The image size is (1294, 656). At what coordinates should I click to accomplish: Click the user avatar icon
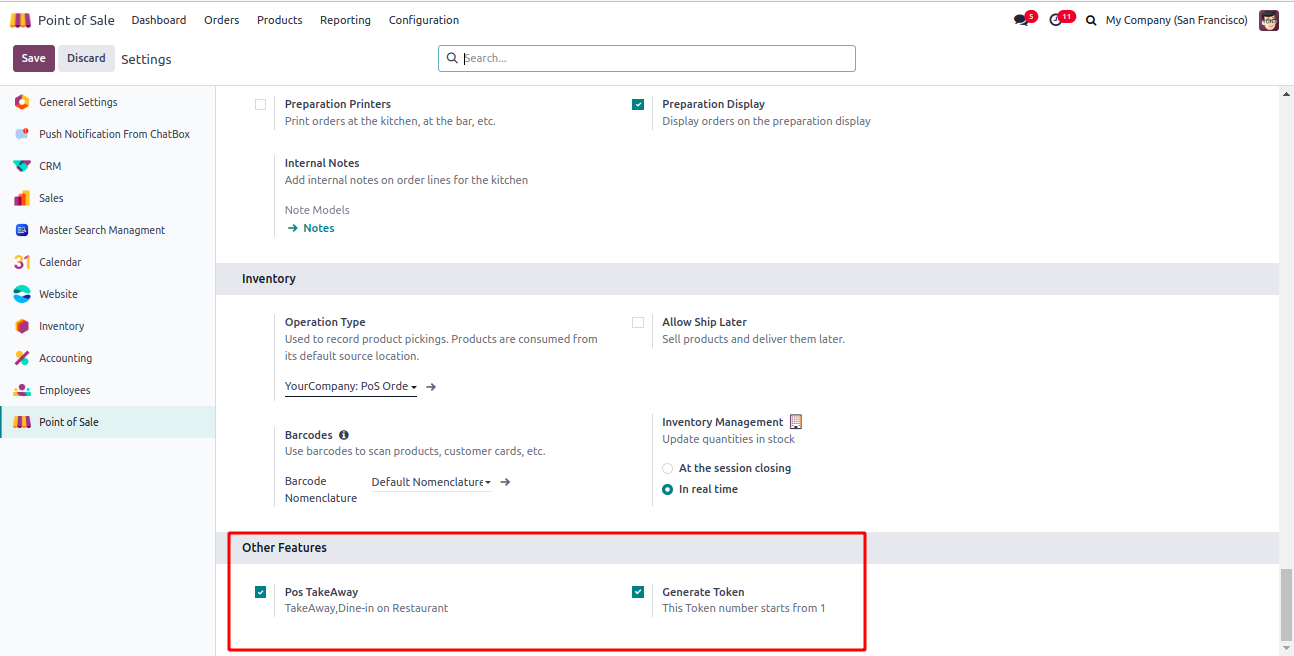pos(1269,20)
